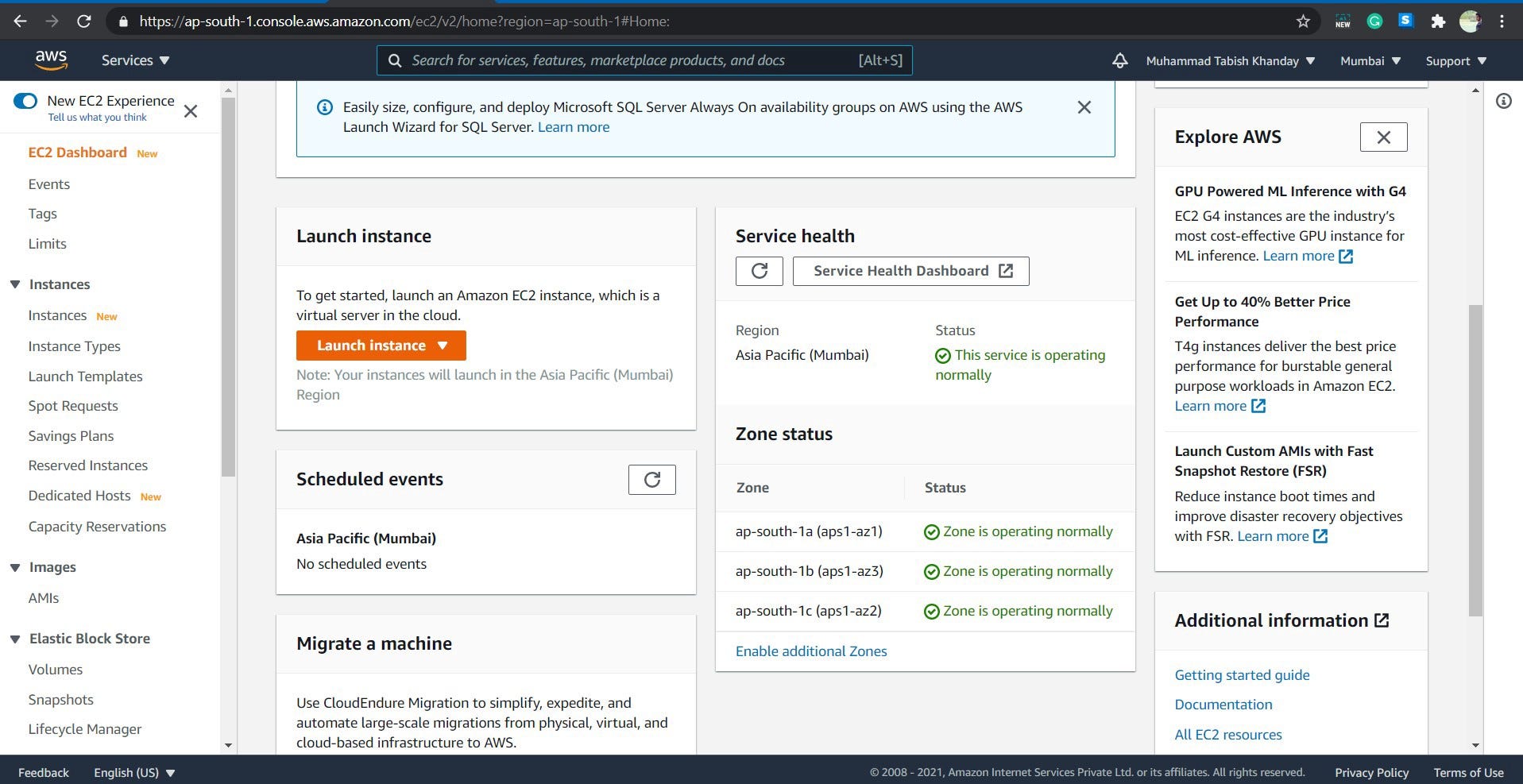Open the browser profile avatar
Viewport: 1523px width, 784px height.
click(1470, 21)
